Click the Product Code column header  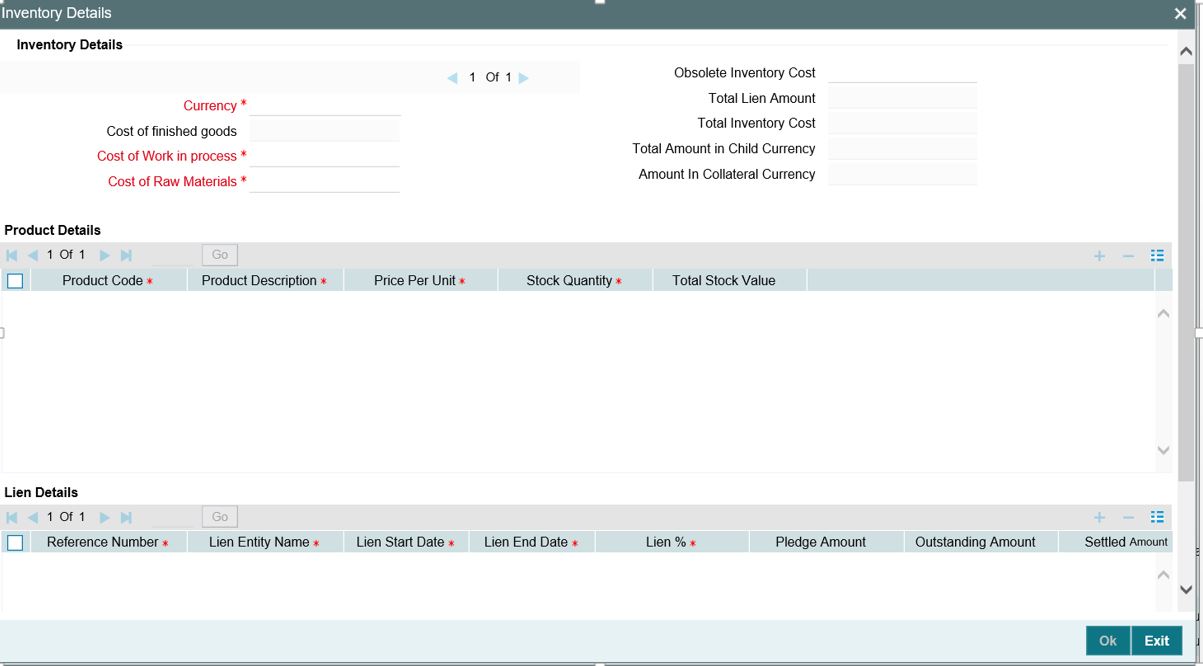pos(109,281)
